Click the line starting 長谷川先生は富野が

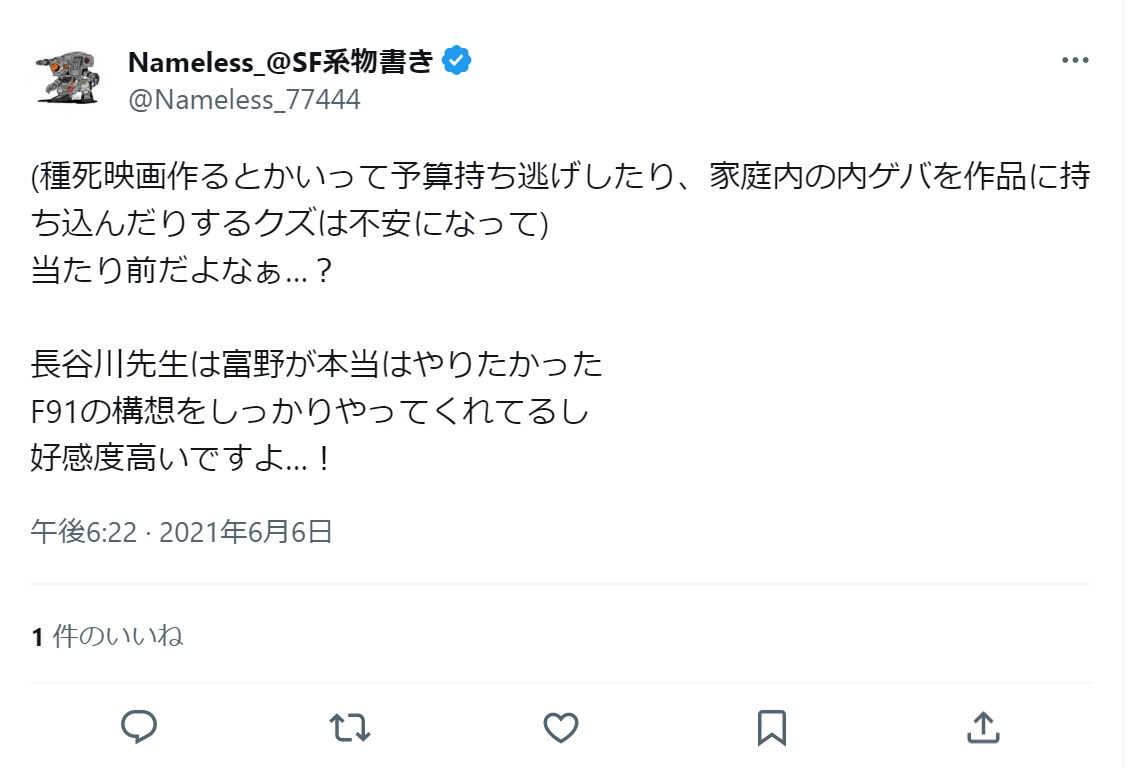coord(317,365)
